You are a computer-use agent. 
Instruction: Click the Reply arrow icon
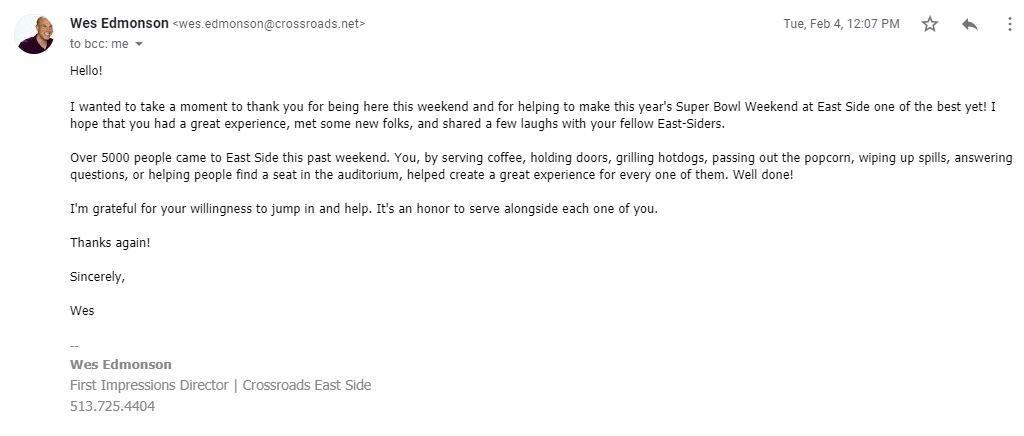969,24
